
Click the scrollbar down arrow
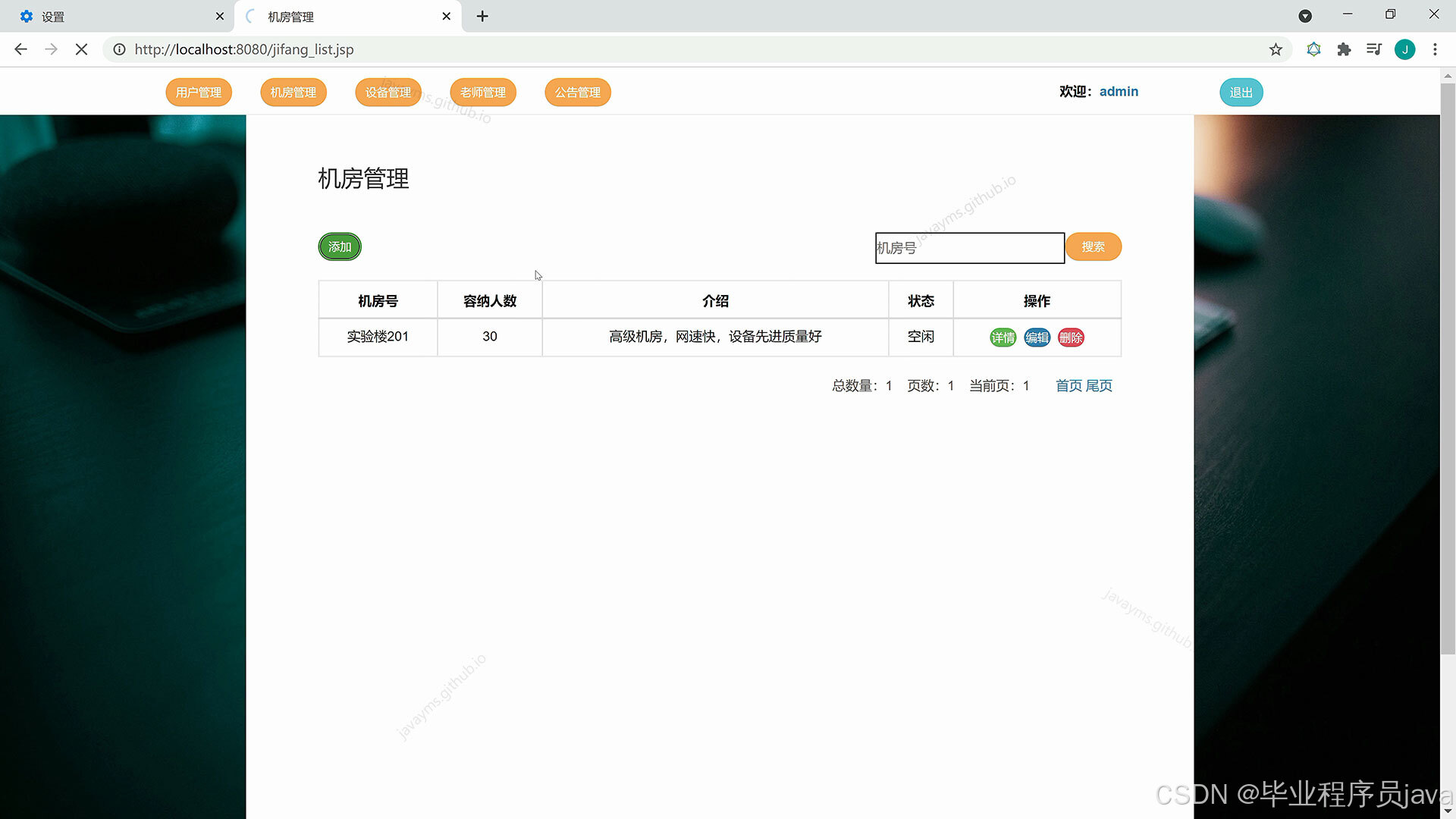pos(1448,811)
